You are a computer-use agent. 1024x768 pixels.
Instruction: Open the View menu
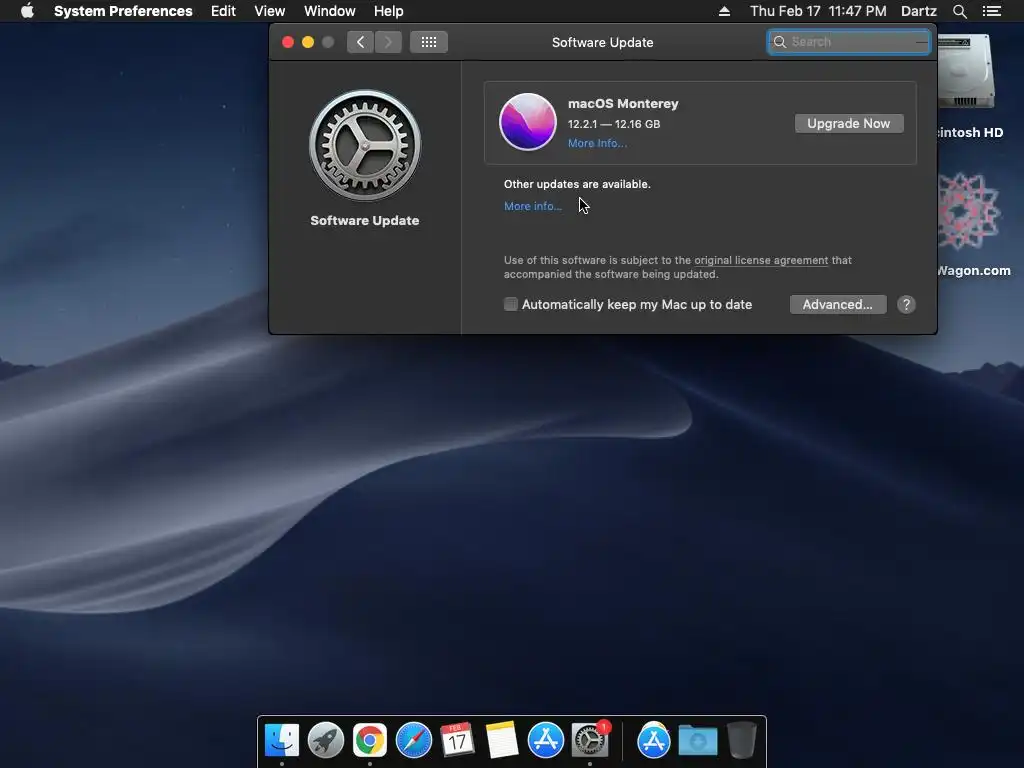click(269, 11)
